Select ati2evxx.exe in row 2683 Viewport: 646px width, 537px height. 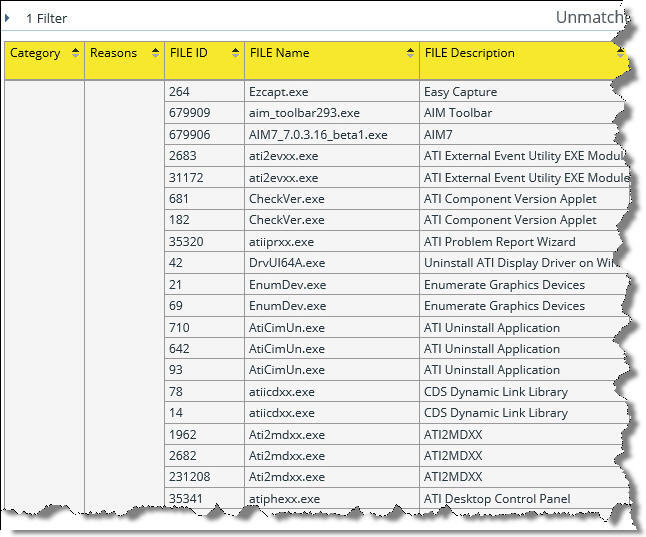pyautogui.click(x=283, y=156)
